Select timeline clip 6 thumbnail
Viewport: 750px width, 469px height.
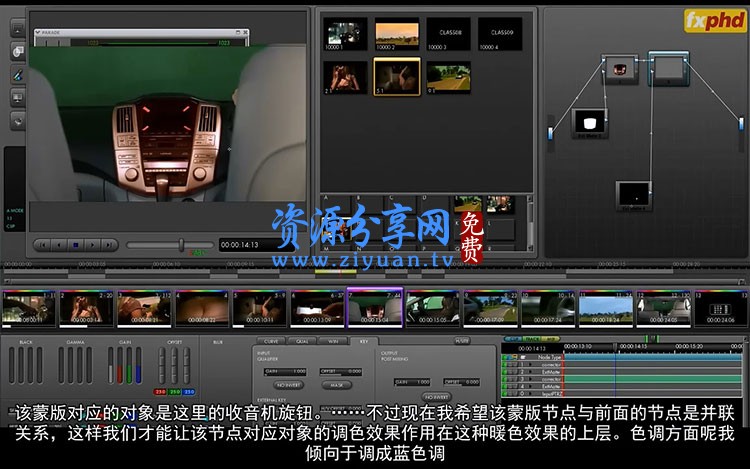317,309
